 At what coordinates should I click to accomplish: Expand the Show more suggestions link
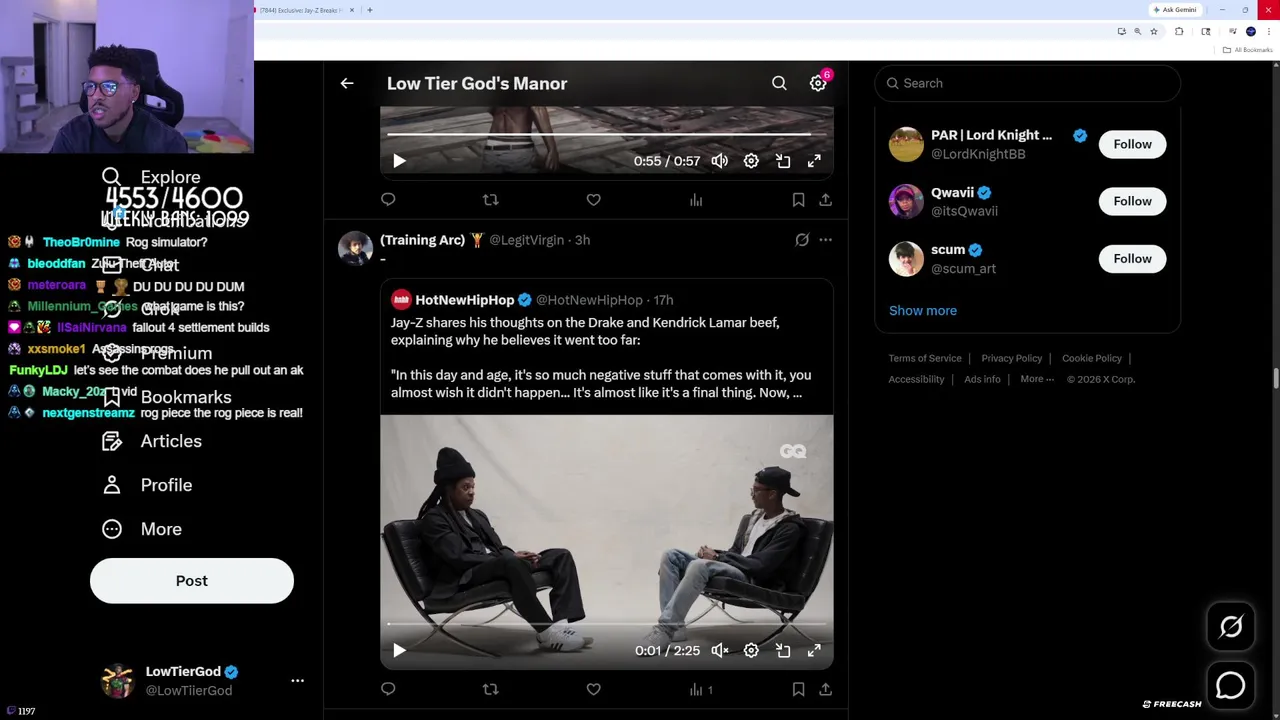[x=922, y=310]
